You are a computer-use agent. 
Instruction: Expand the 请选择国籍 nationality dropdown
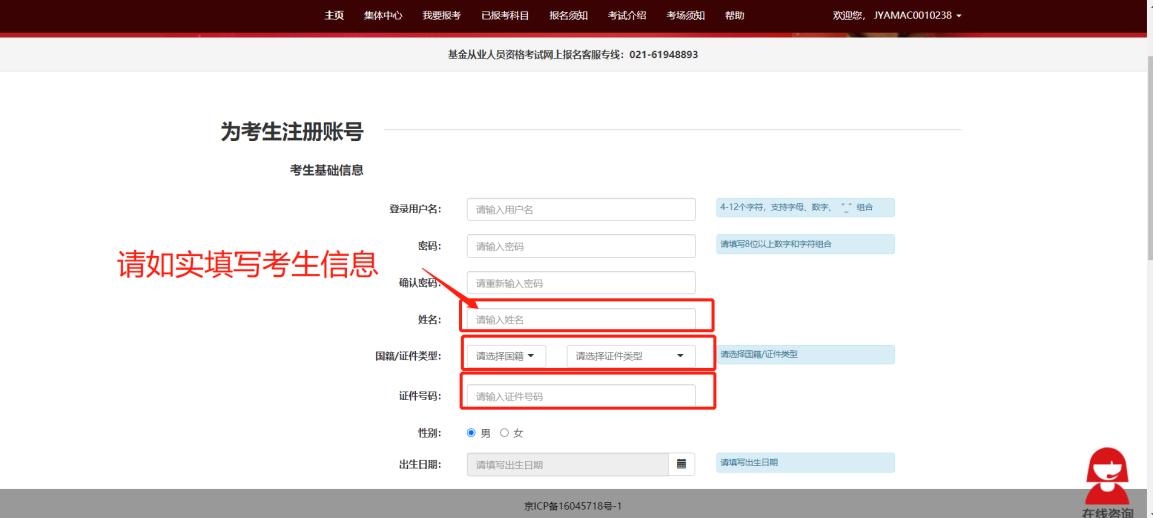coord(505,356)
